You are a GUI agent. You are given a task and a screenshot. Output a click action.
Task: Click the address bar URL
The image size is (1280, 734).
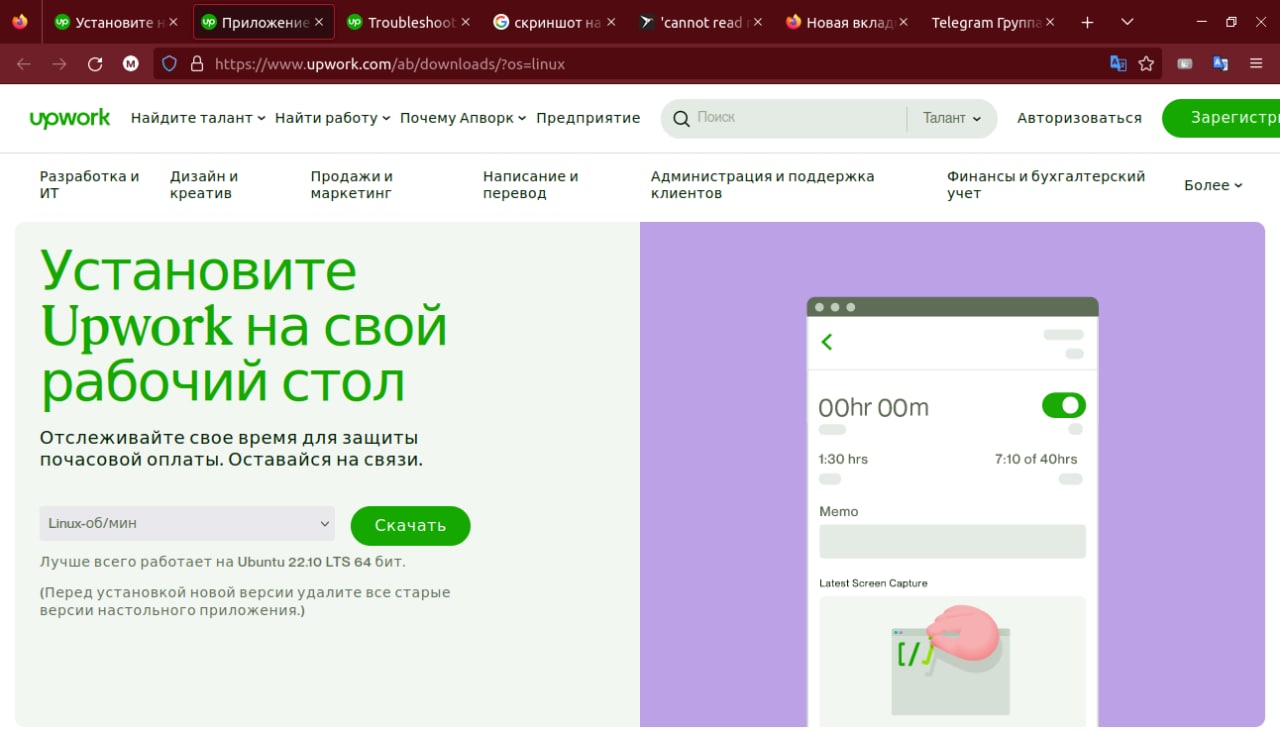pos(390,64)
